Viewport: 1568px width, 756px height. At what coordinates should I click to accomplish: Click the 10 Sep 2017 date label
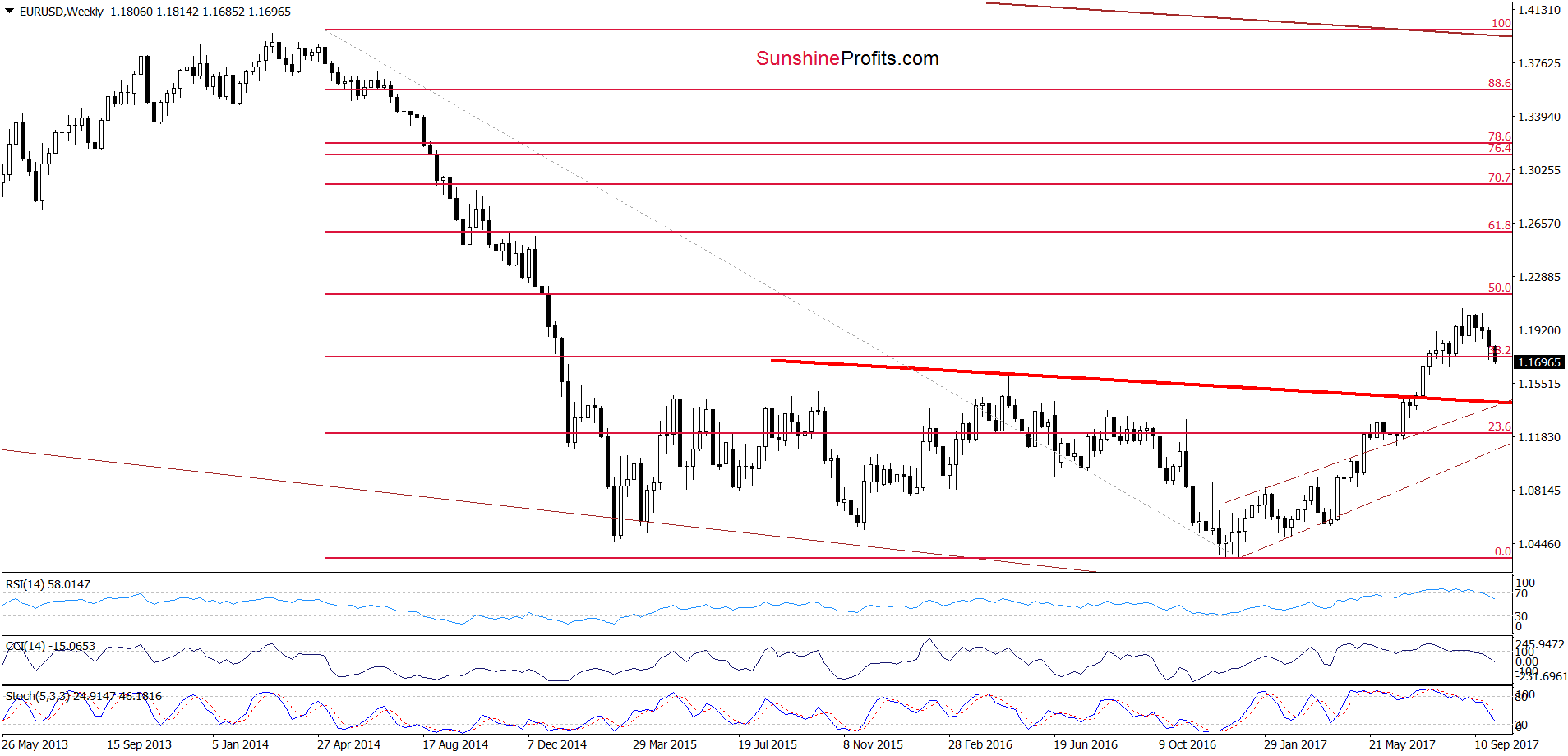click(1506, 744)
